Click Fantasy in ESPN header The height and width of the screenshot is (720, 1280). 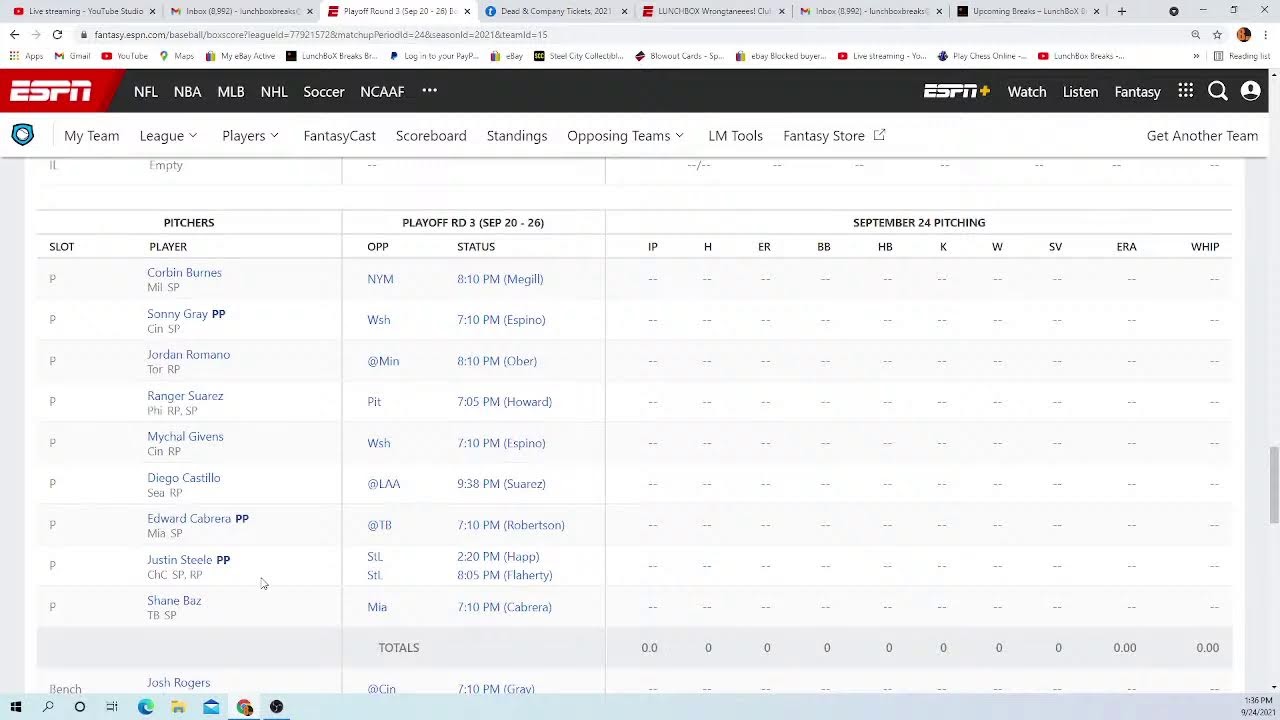pos(1137,91)
